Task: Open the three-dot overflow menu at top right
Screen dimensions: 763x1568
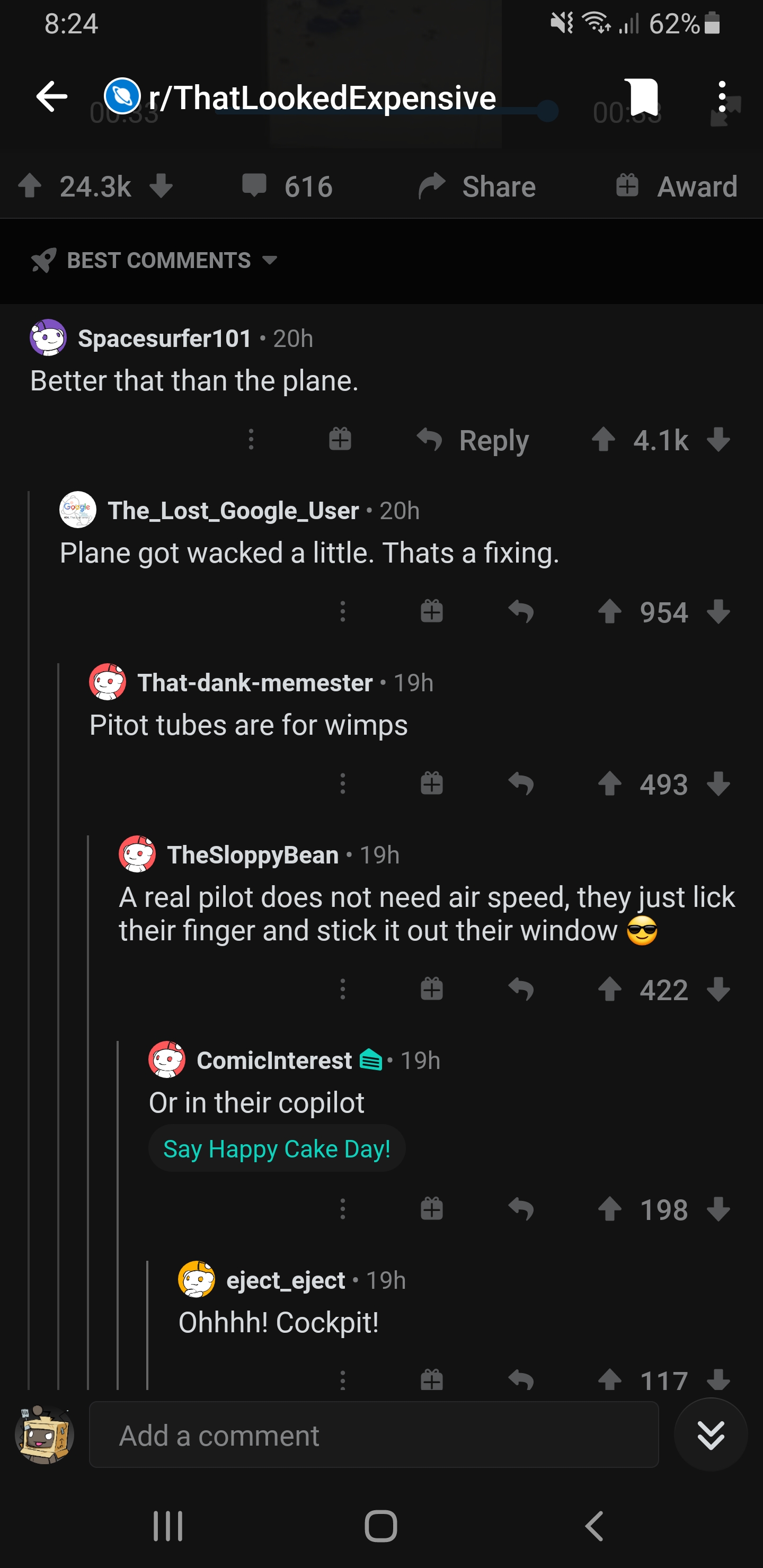Action: coord(722,96)
